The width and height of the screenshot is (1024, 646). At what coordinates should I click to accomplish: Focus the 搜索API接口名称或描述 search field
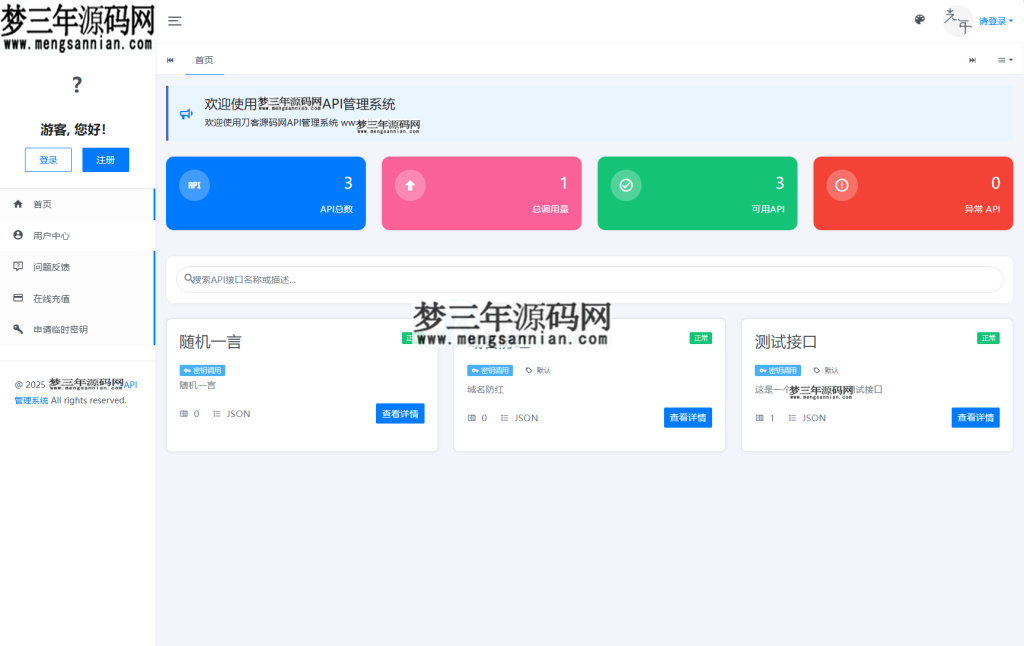589,280
